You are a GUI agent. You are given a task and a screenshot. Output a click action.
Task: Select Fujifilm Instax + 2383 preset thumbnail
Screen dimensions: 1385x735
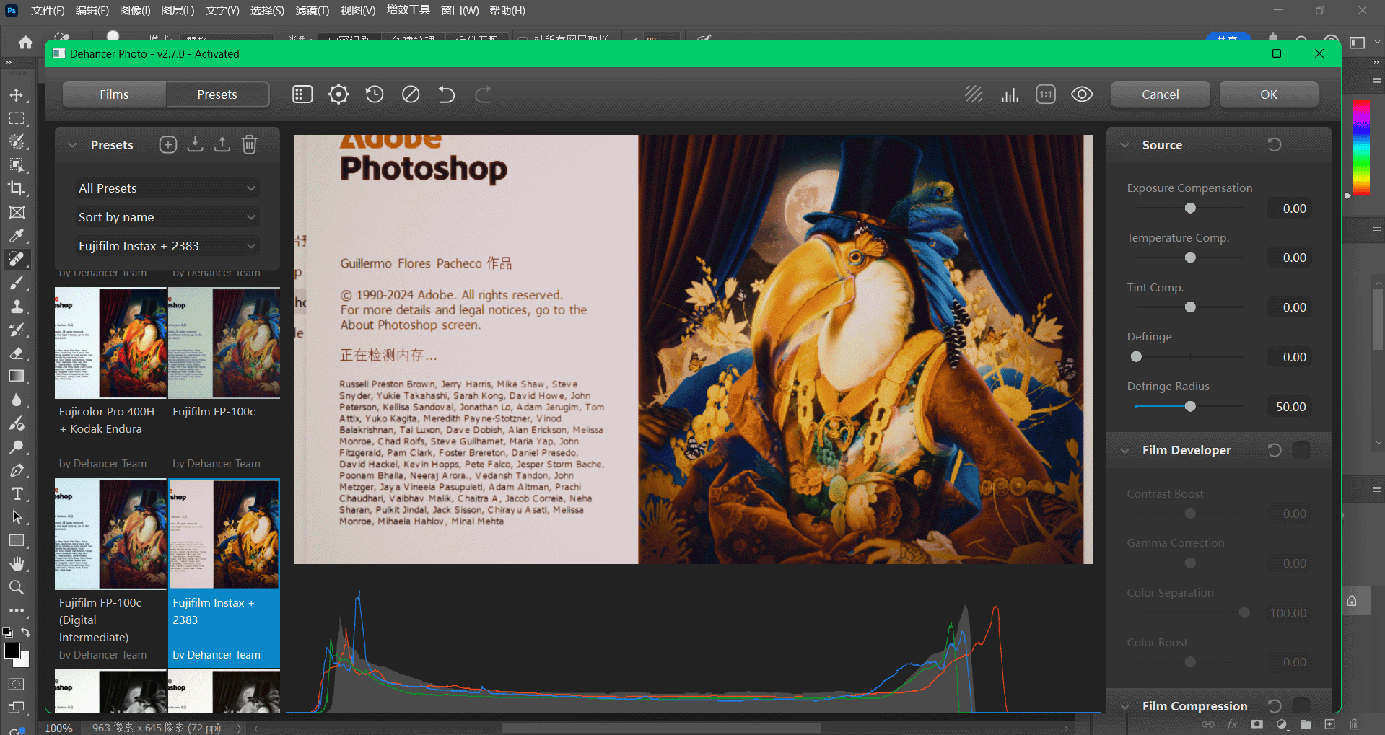point(224,534)
